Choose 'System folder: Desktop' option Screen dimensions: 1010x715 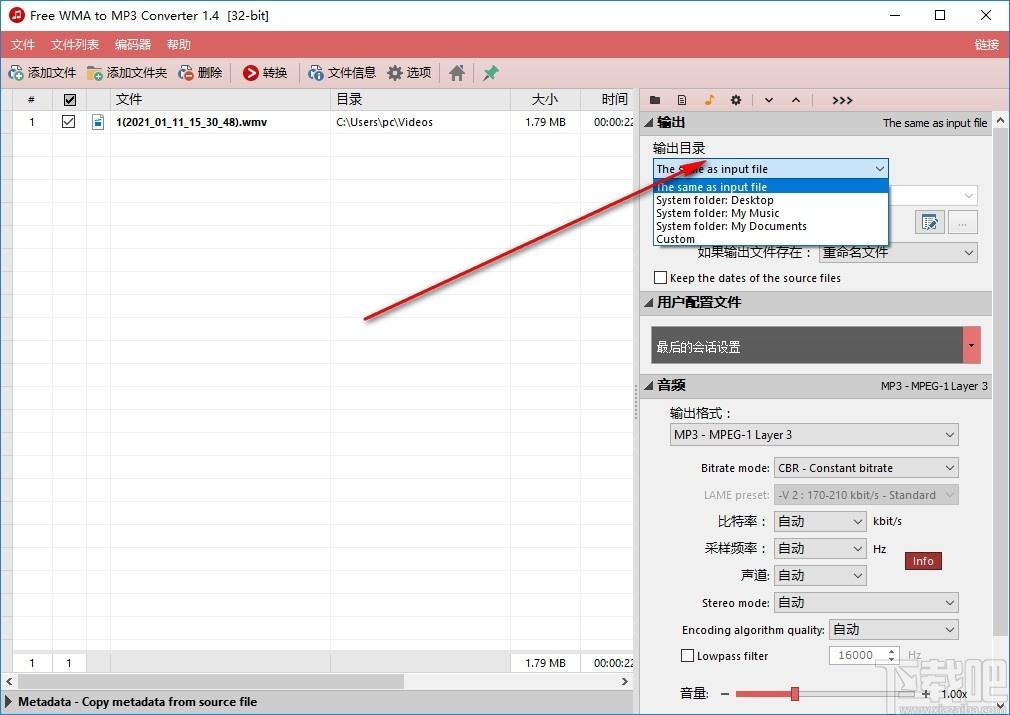point(771,200)
